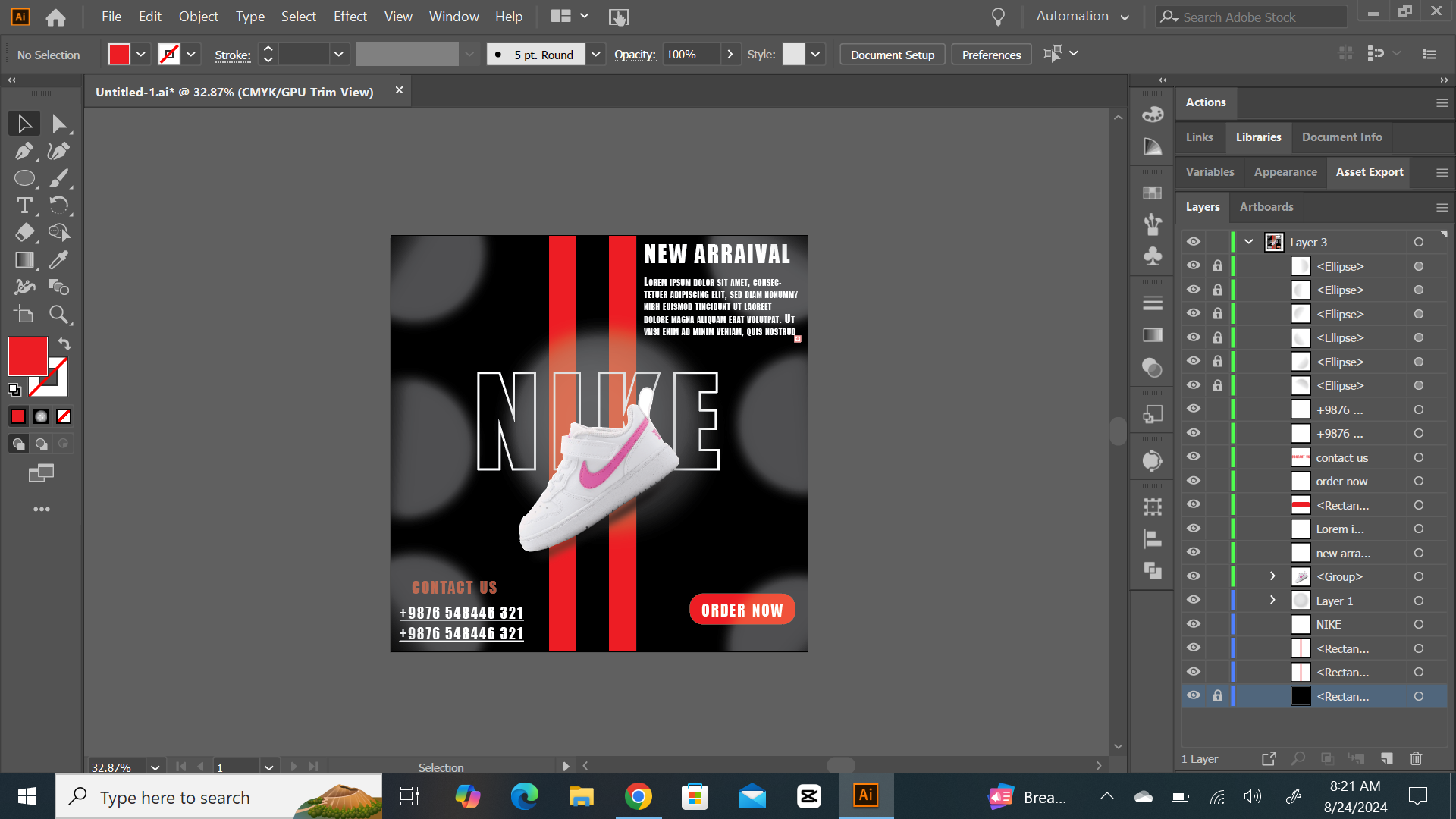
Task: Hide the order now layer
Action: click(1194, 481)
